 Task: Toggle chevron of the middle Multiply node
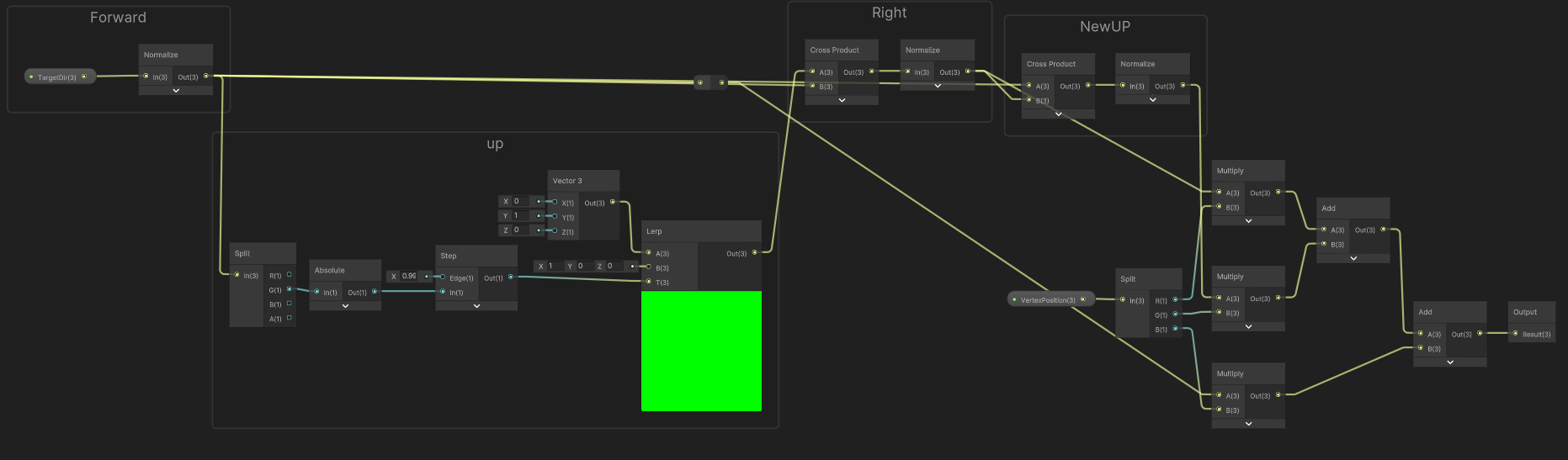[x=1248, y=326]
